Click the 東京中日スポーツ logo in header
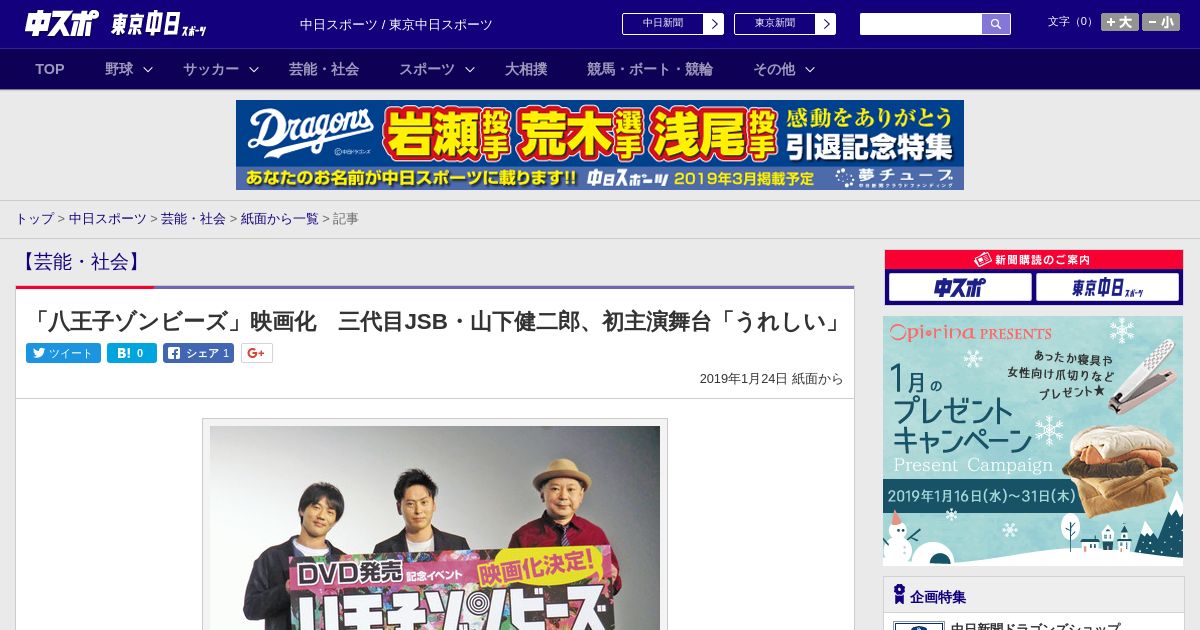1200x630 pixels. [x=159, y=24]
